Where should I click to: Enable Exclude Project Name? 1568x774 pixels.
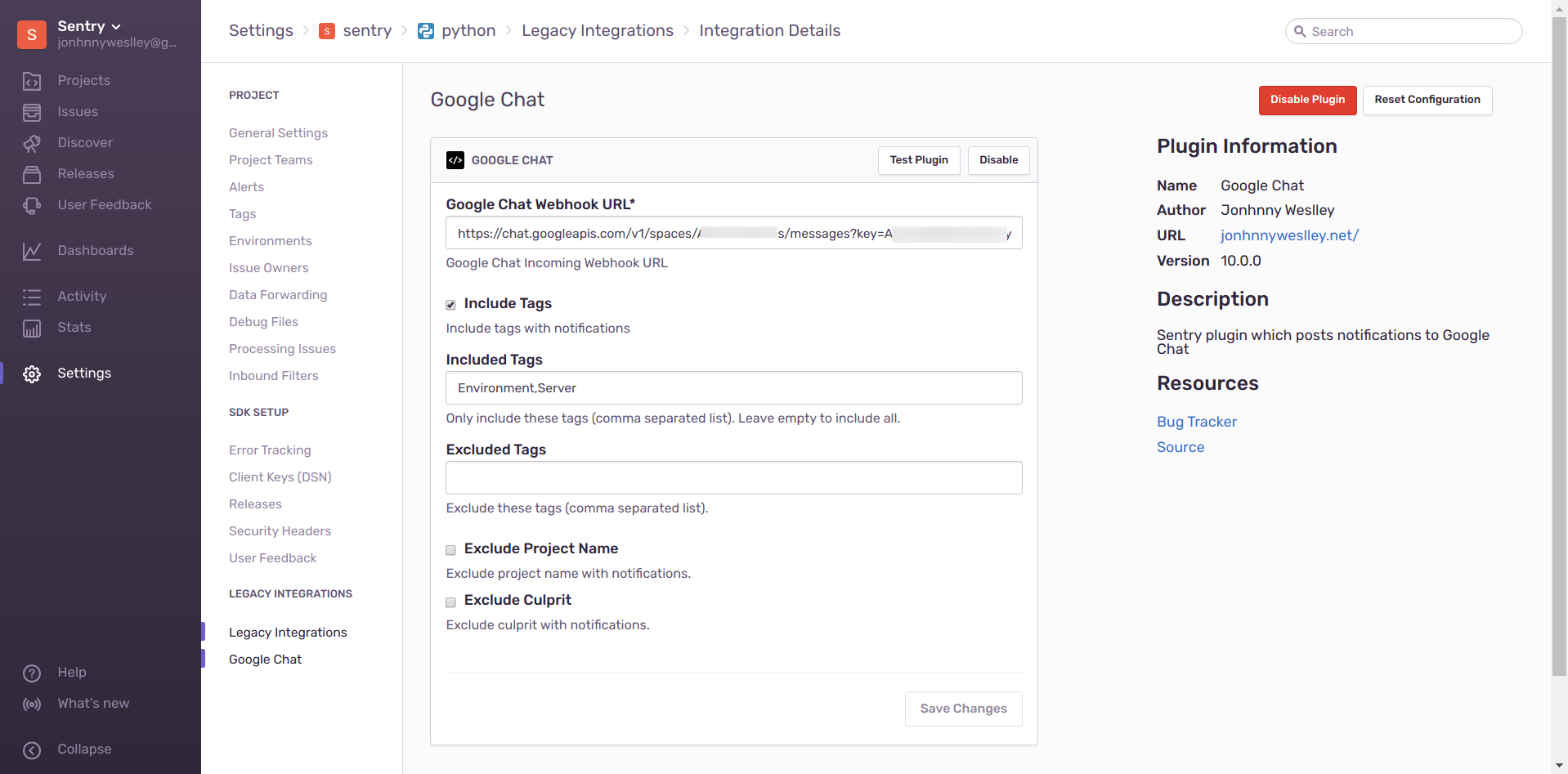(450, 550)
